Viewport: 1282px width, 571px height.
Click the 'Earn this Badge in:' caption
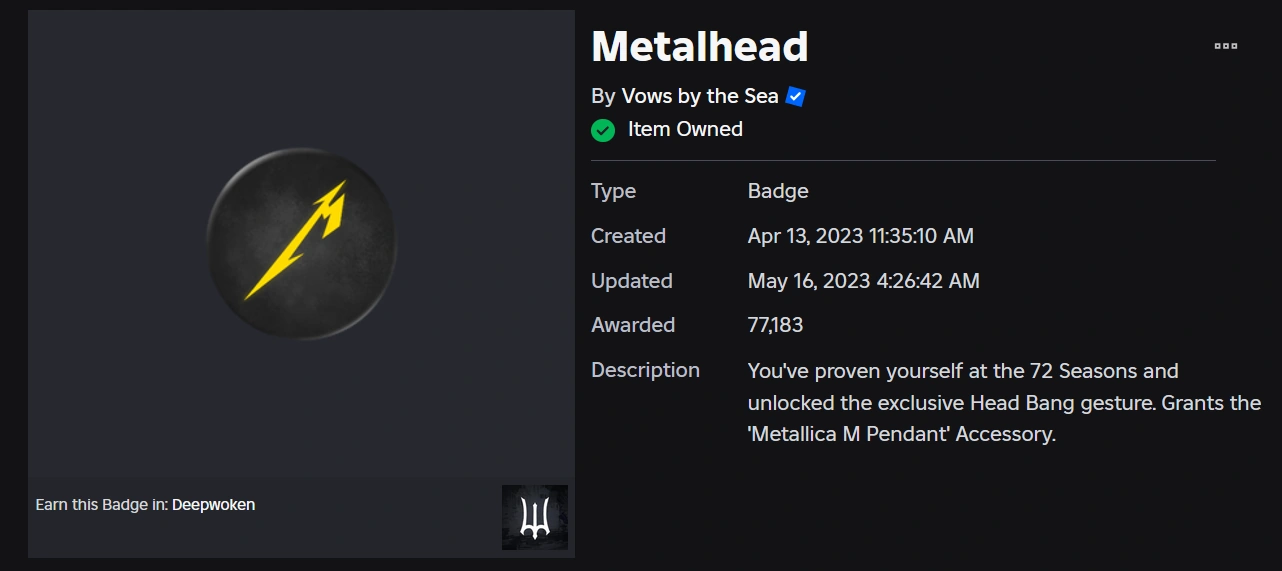[101, 505]
